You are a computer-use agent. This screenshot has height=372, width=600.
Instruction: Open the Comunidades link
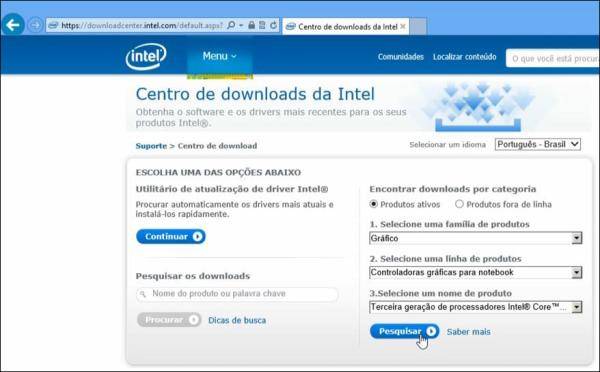coord(401,57)
